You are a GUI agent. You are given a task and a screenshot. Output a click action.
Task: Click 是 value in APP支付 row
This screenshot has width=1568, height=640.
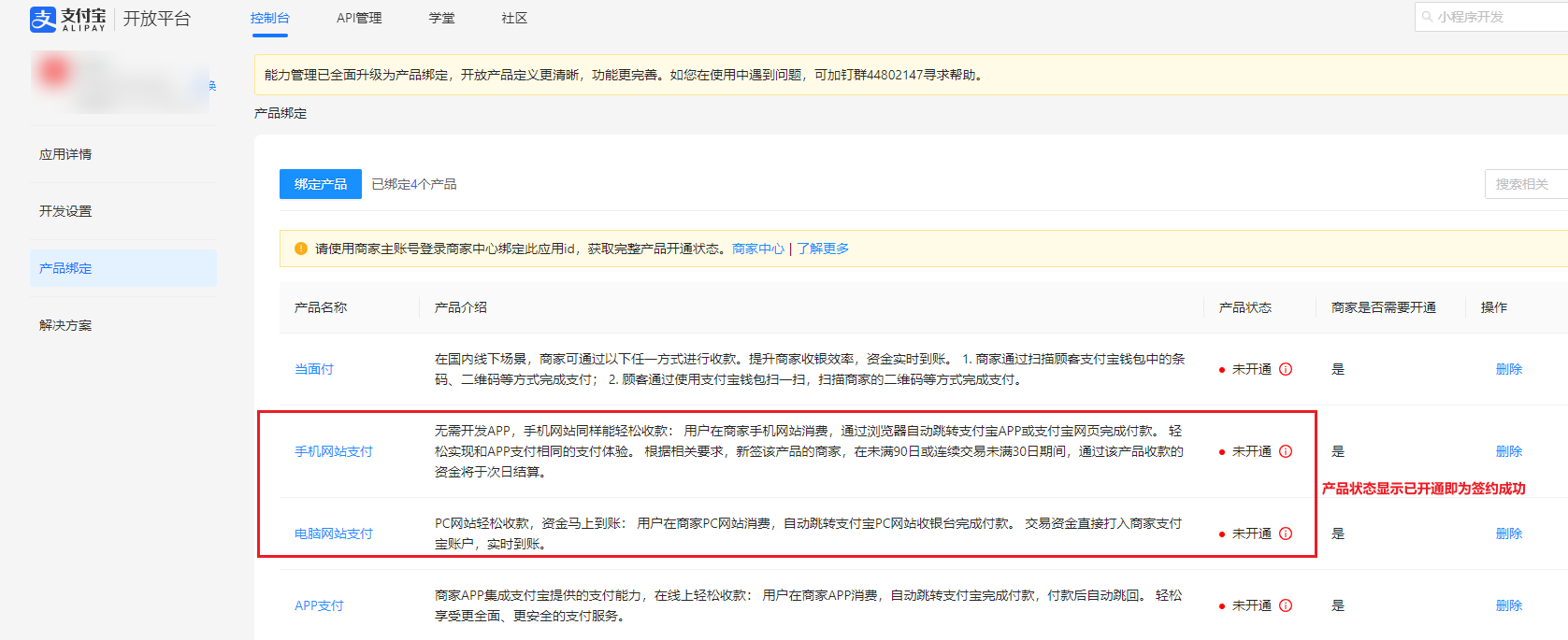point(1338,605)
